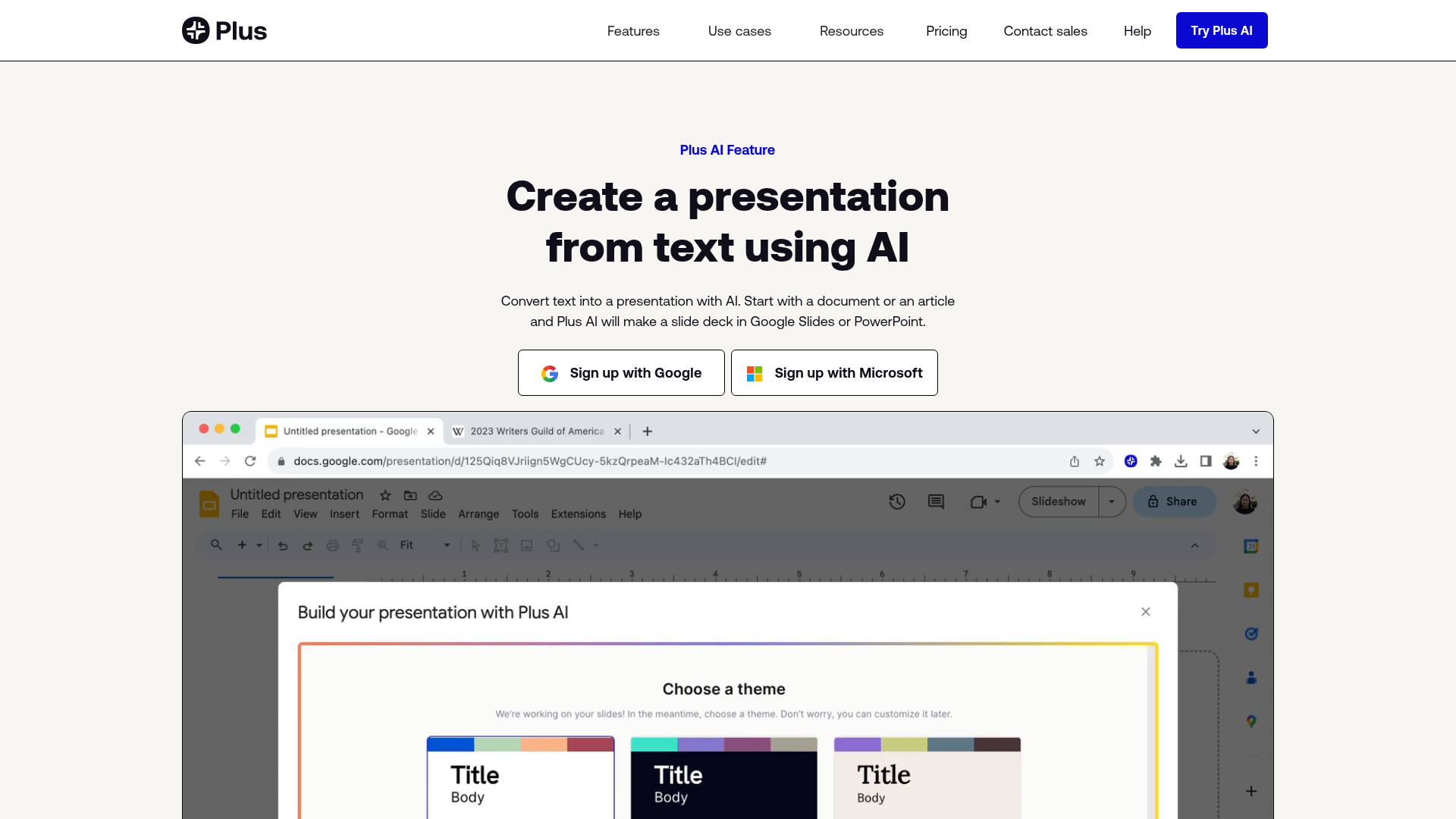This screenshot has height=819, width=1456.
Task: Select the Text box tool
Action: [x=501, y=545]
